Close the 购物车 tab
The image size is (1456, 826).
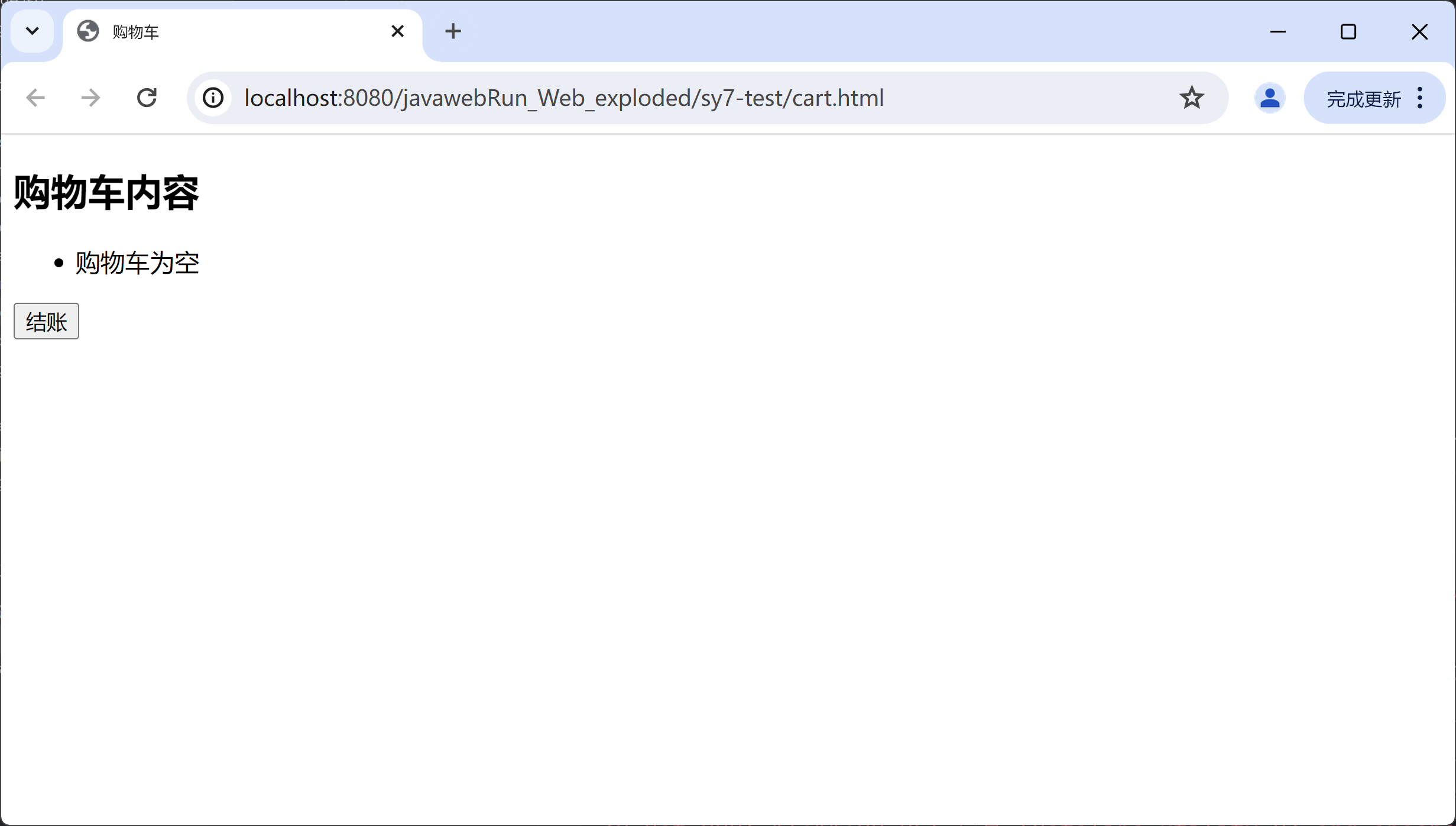[x=398, y=31]
